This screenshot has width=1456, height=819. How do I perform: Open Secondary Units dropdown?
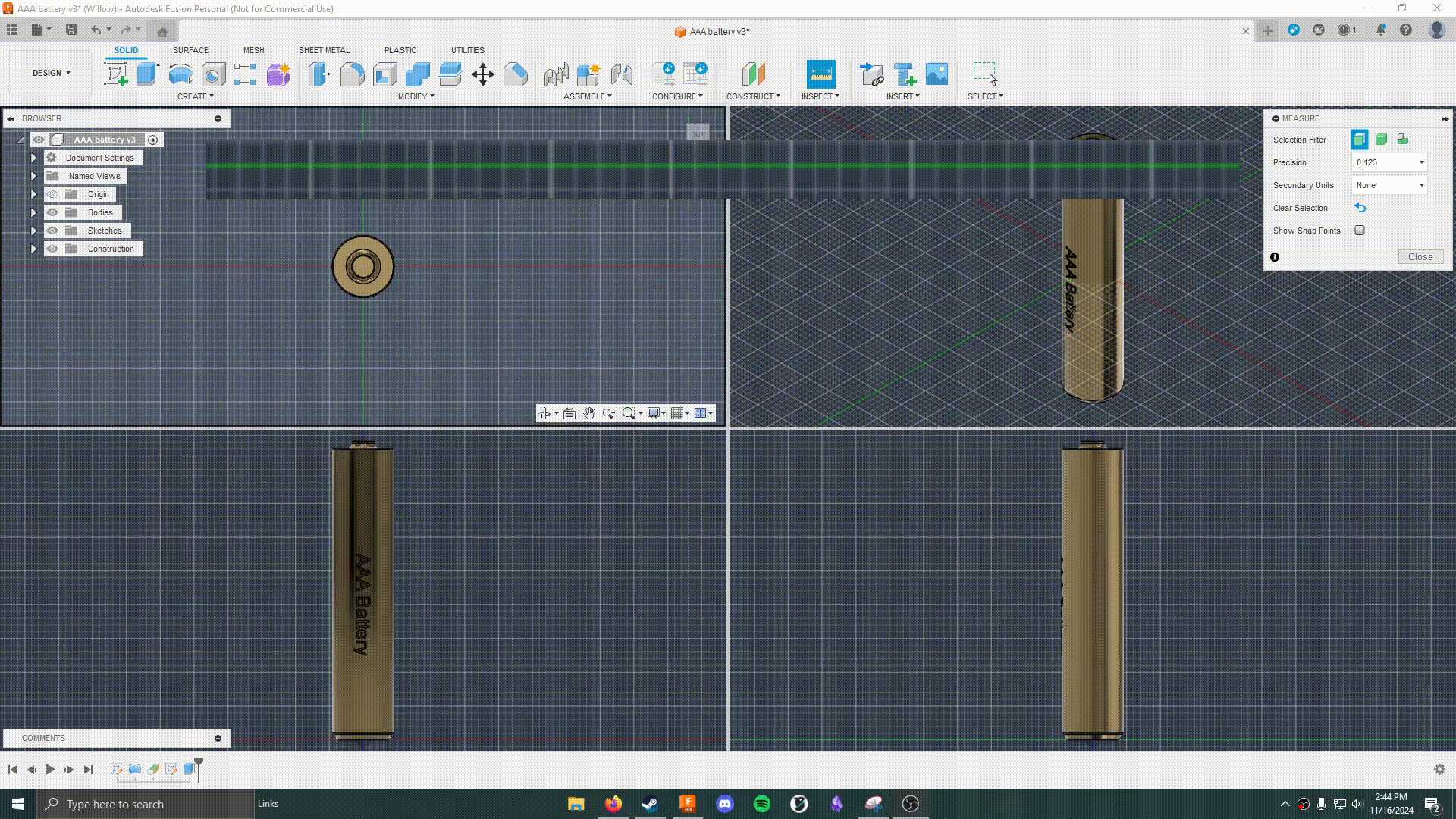tap(1389, 185)
